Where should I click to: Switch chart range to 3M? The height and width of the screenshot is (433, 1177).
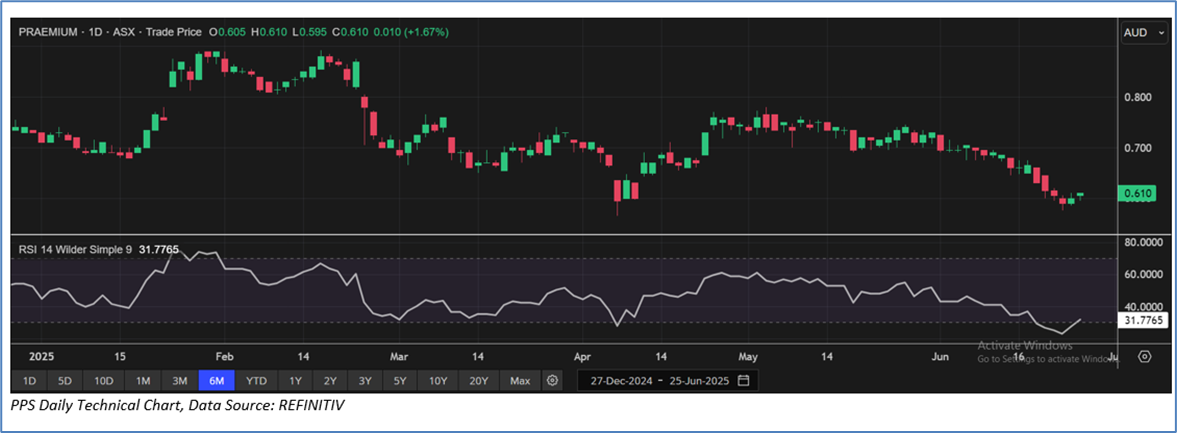coord(179,380)
